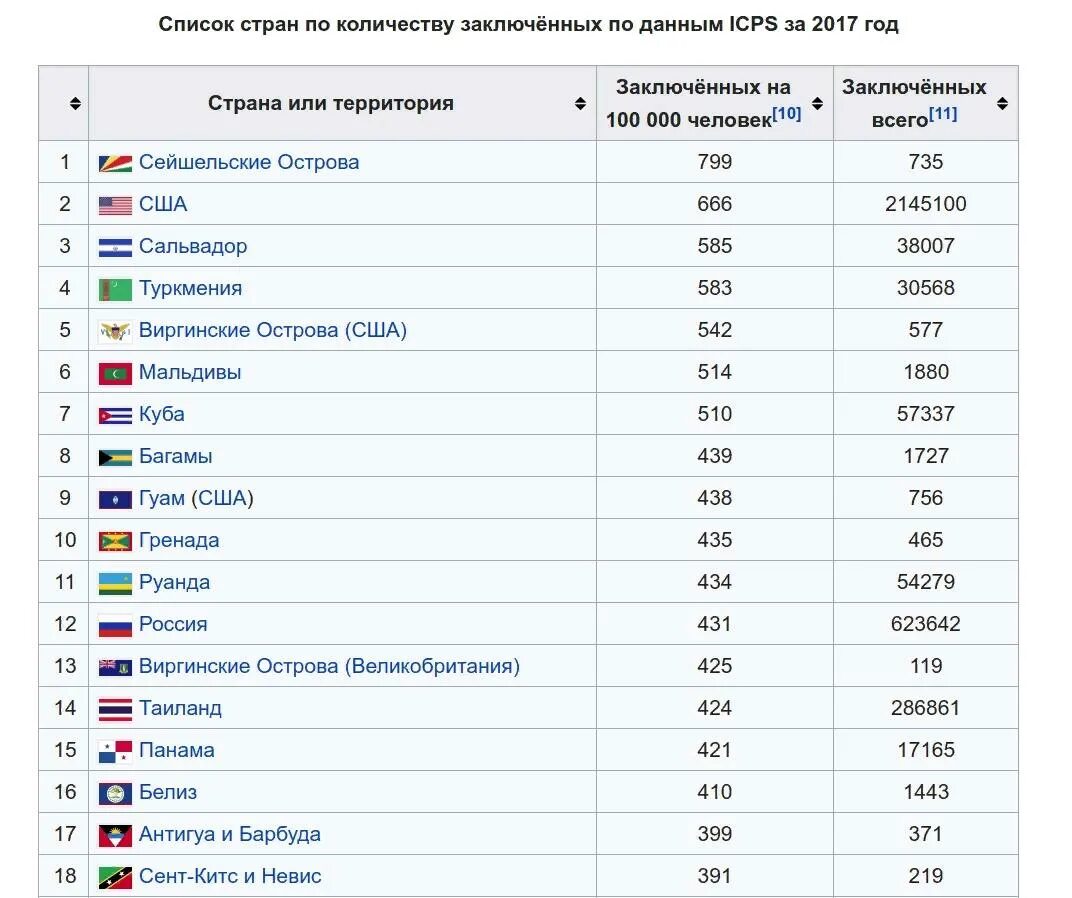Image resolution: width=1072 pixels, height=898 pixels.
Task: Open Виргинские Острова (Великобритания) article
Action: pyautogui.click(x=329, y=666)
